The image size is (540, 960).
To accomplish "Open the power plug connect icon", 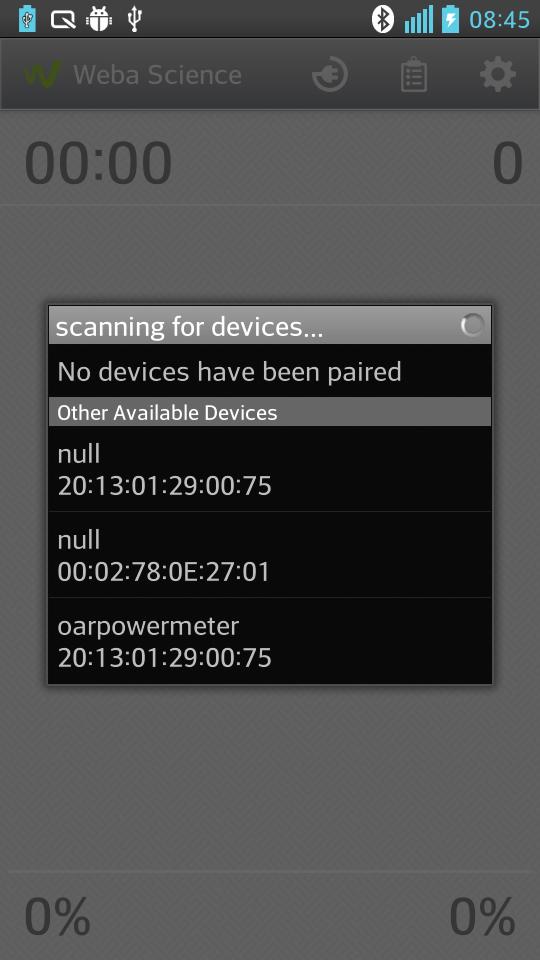I will (x=330, y=75).
